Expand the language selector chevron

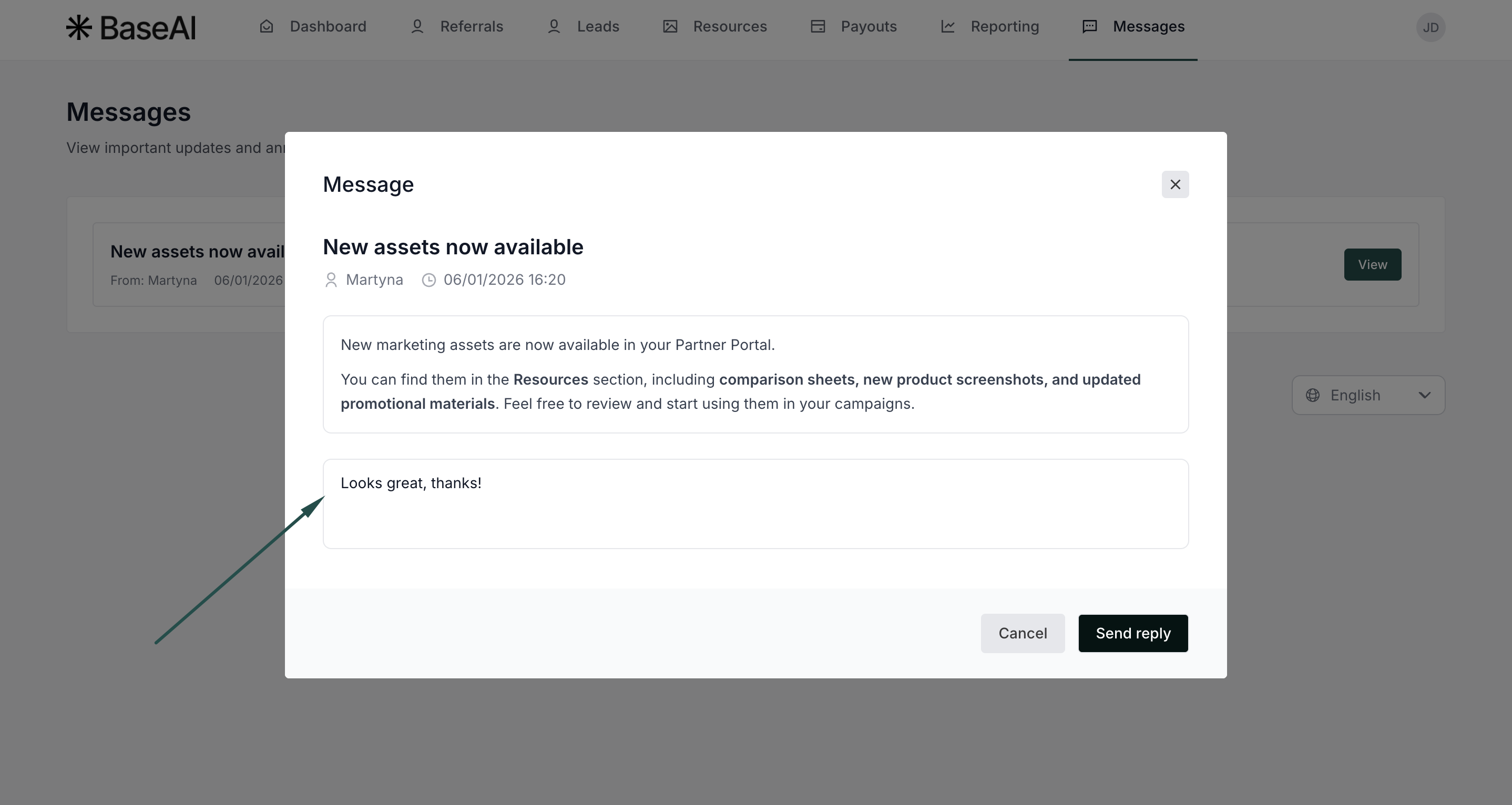pyautogui.click(x=1425, y=396)
